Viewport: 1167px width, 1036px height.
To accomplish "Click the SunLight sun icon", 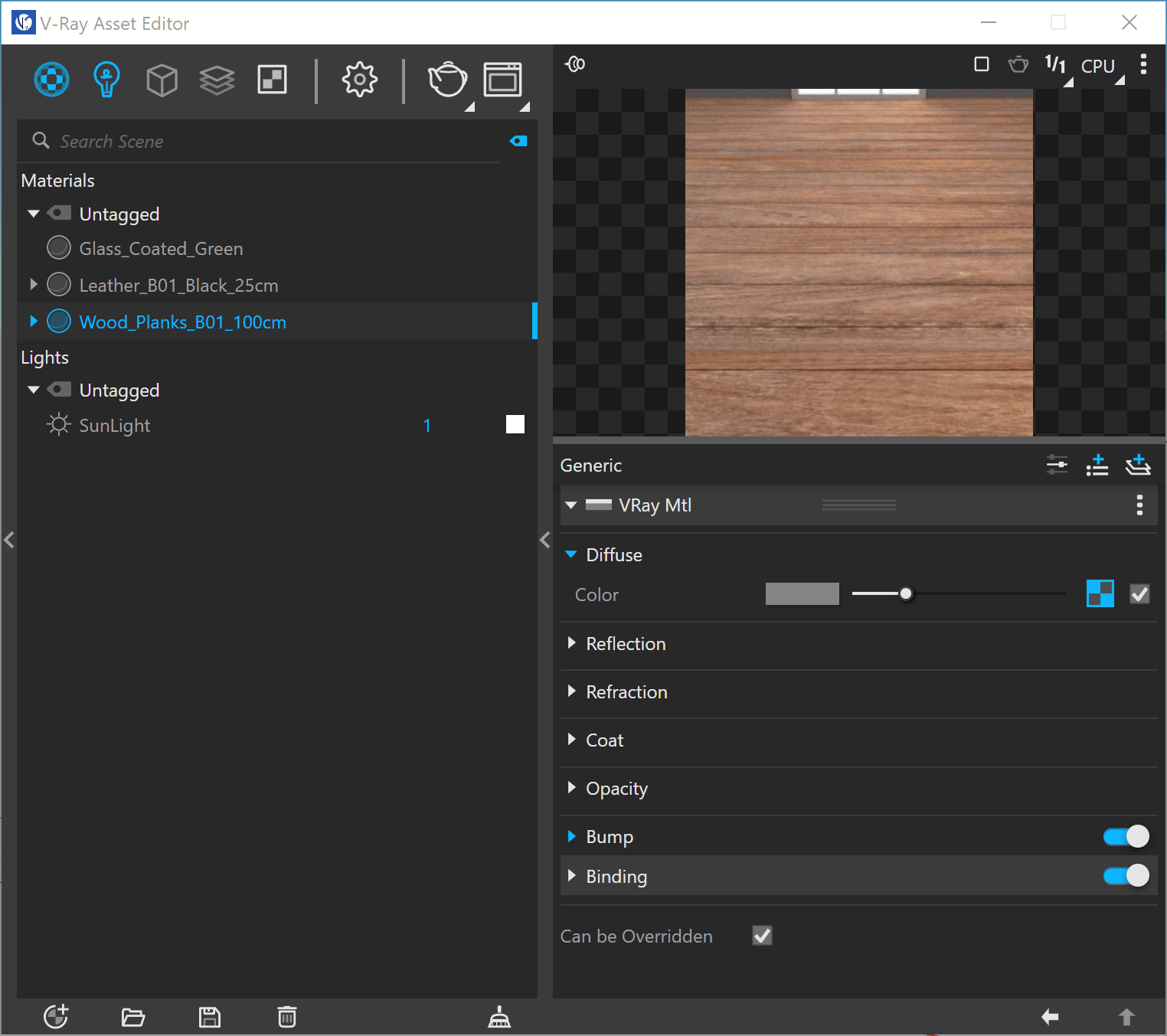I will (59, 424).
